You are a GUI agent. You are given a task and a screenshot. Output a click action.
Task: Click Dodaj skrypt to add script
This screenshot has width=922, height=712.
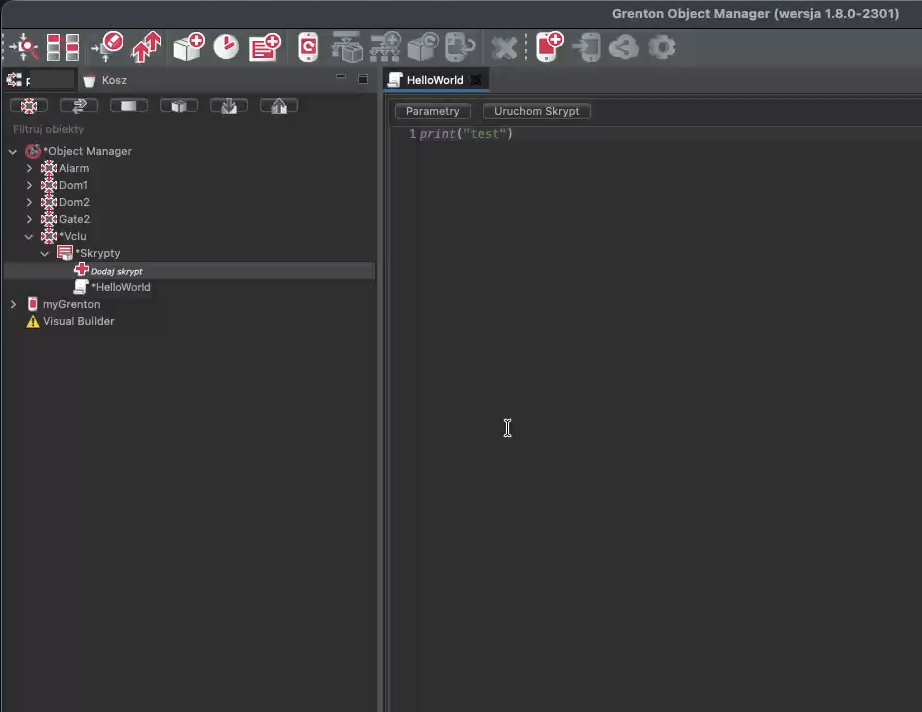pyautogui.click(x=116, y=271)
